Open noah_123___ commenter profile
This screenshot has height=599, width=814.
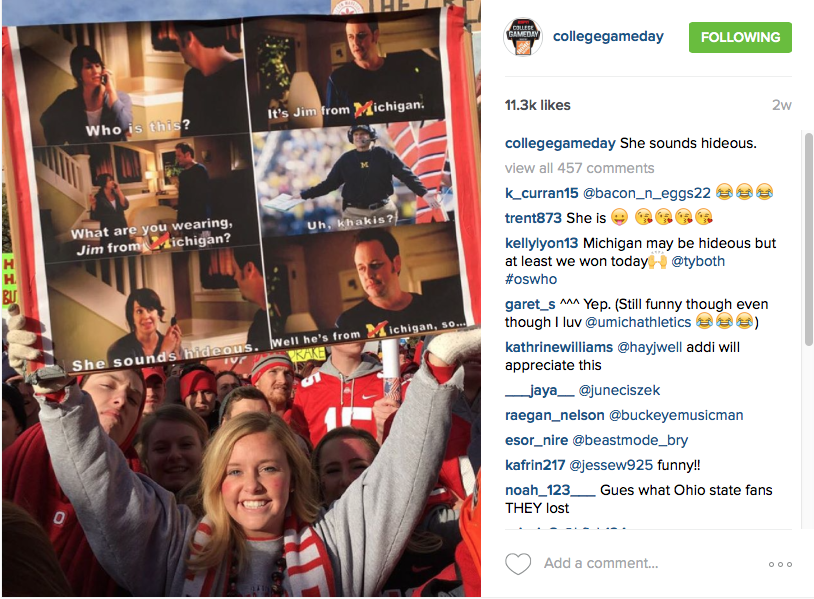click(x=550, y=490)
